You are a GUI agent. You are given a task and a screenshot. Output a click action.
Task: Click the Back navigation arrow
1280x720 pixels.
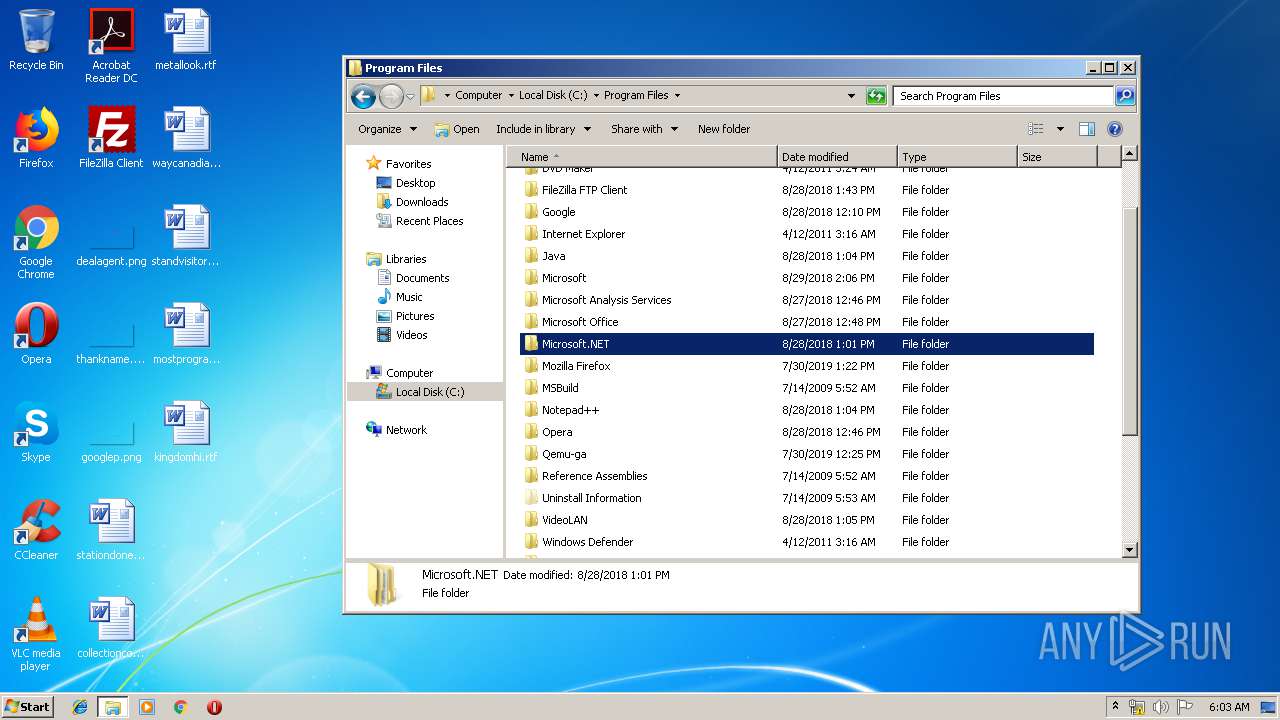click(x=364, y=96)
